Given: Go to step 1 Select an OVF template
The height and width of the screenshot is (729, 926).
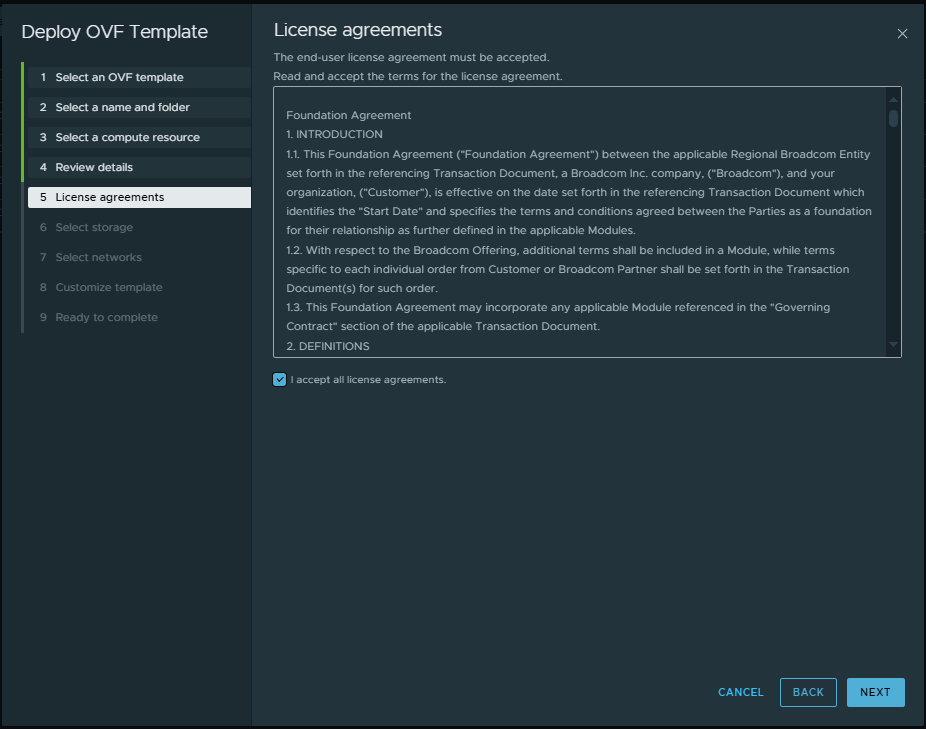Looking at the screenshot, I should pos(119,77).
